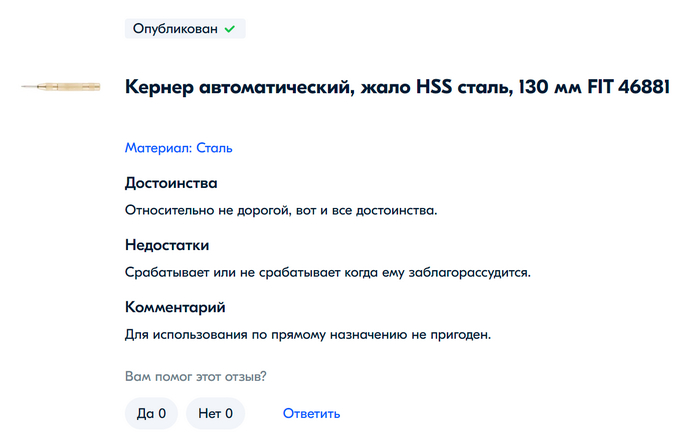Viewport: 700px width, 444px height.
Task: Click the "FIT 46881" model number in the title
Action: click(x=627, y=88)
